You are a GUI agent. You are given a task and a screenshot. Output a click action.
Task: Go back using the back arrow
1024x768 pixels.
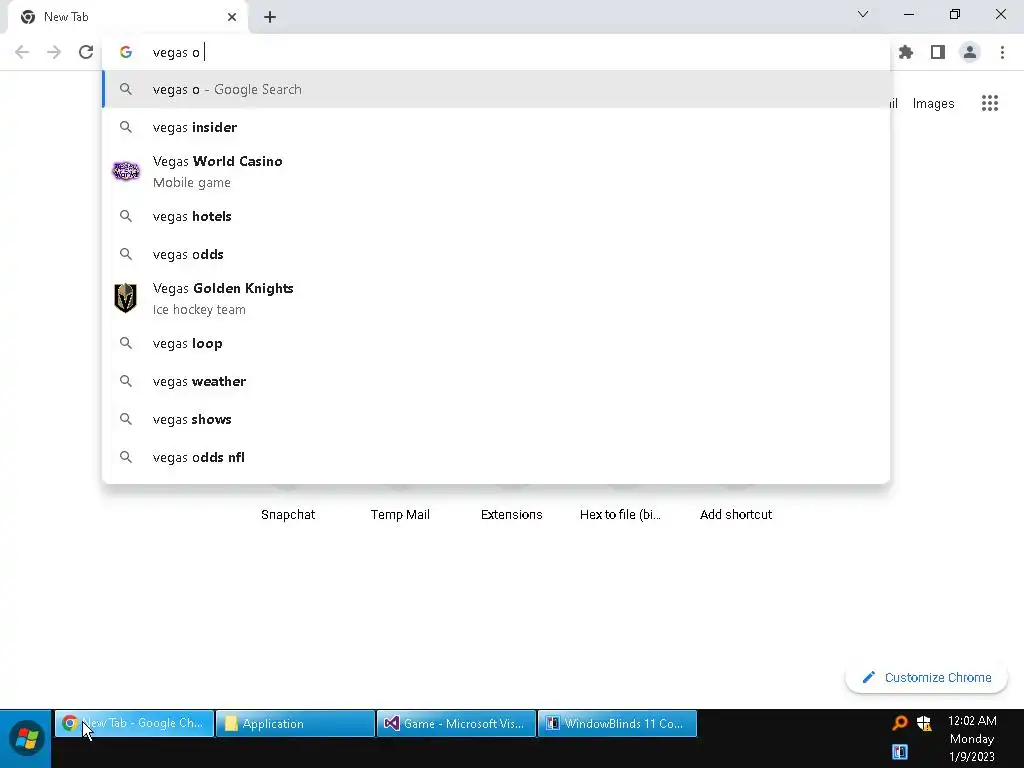click(x=22, y=52)
